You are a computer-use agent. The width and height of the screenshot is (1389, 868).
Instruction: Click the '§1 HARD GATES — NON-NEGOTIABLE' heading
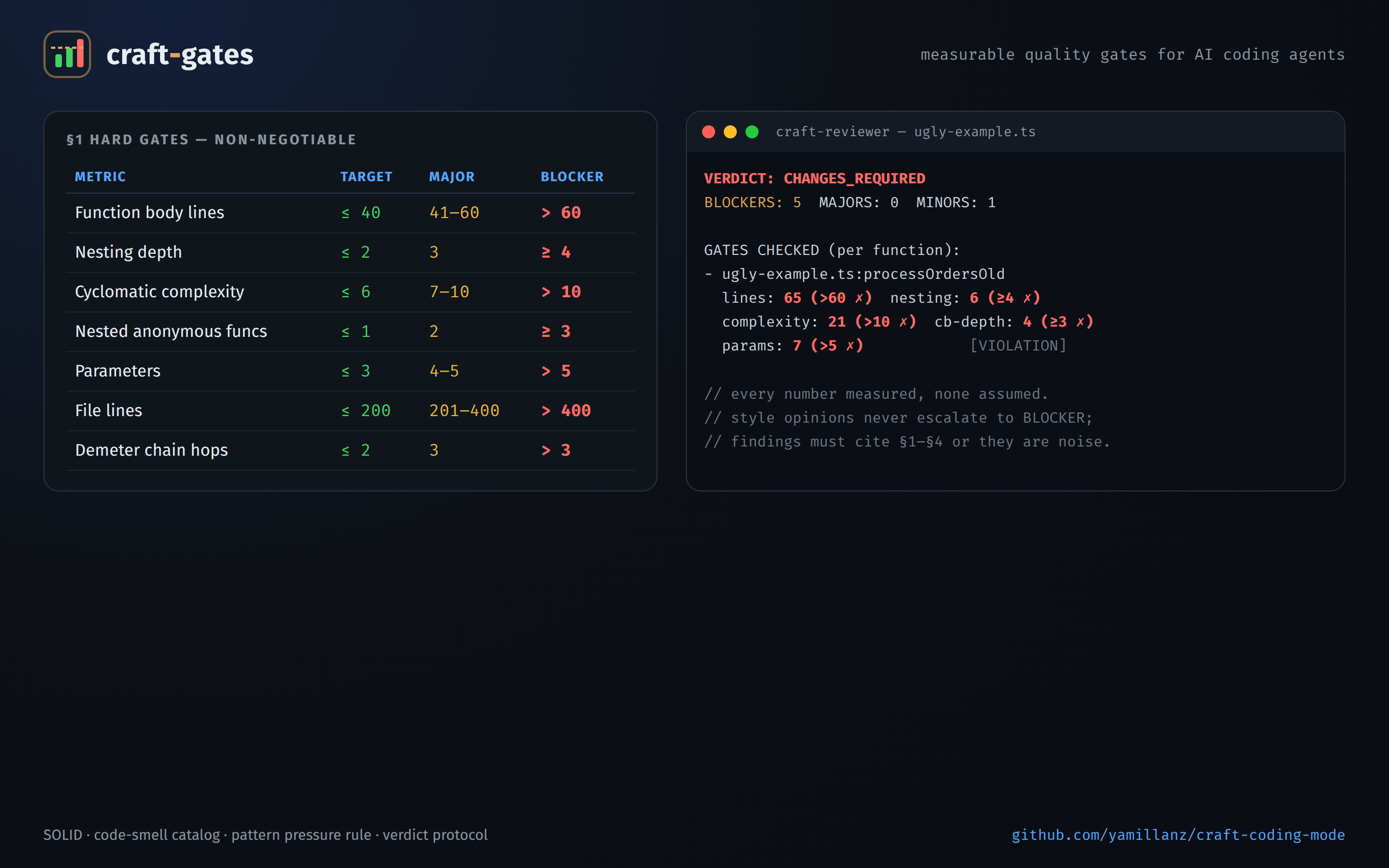click(211, 140)
